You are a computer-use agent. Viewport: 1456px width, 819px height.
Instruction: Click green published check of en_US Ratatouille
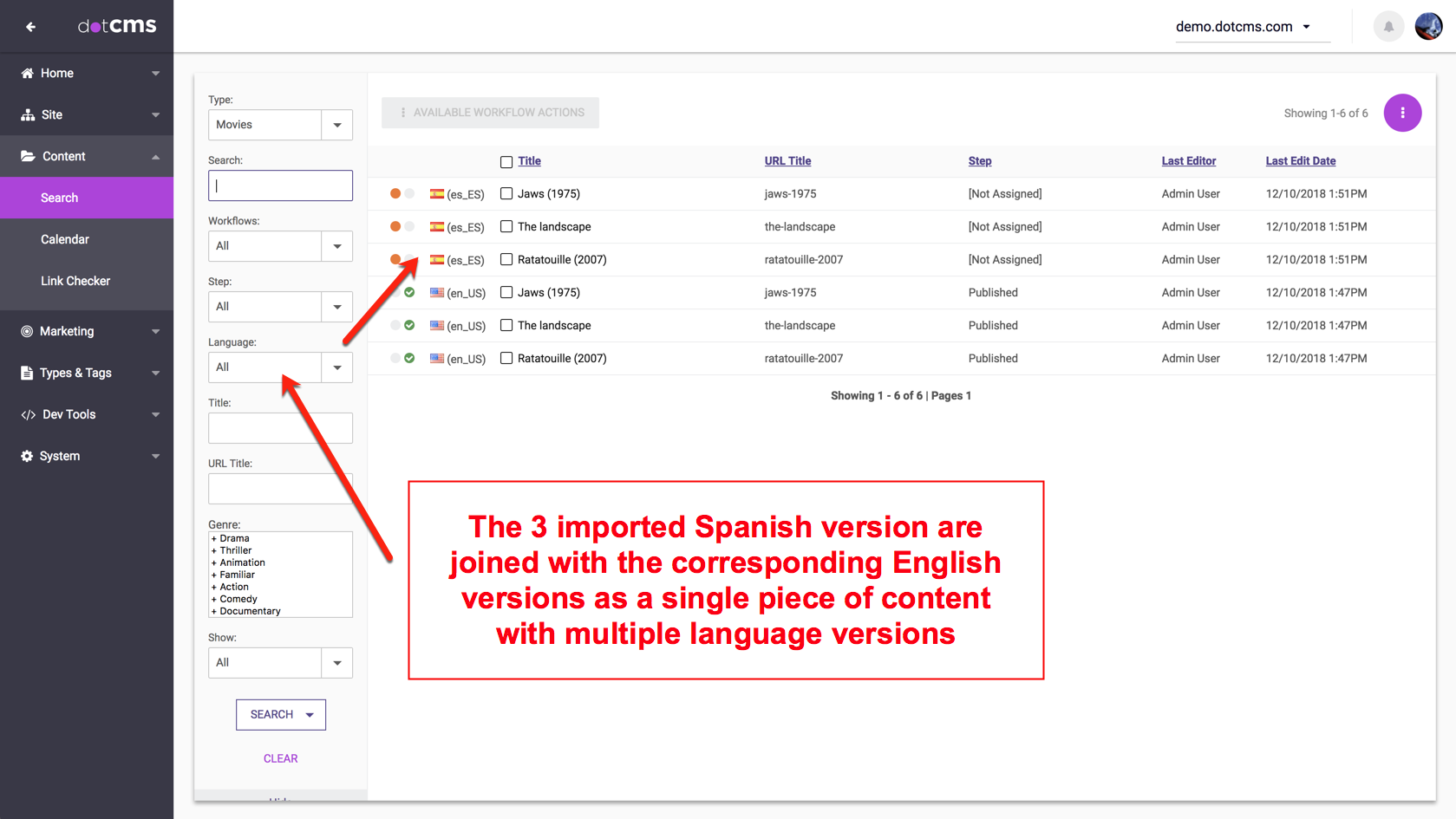409,358
